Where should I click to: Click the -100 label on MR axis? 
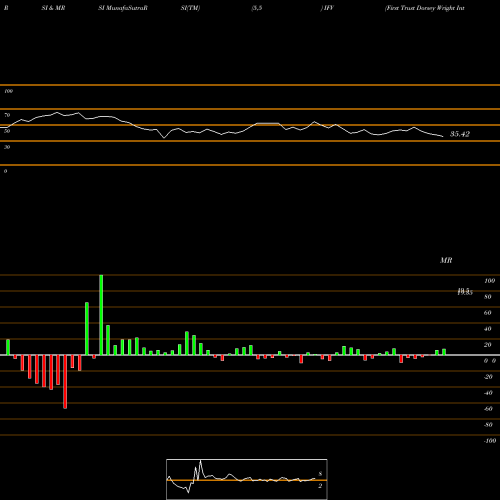[490, 441]
